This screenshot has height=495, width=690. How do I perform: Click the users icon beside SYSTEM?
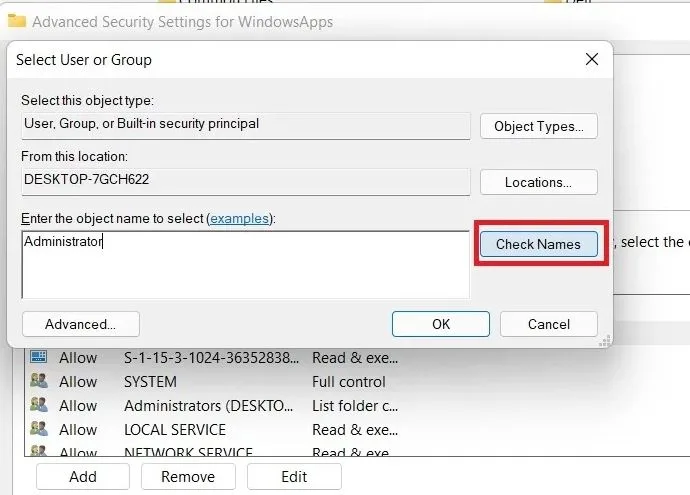[39, 380]
